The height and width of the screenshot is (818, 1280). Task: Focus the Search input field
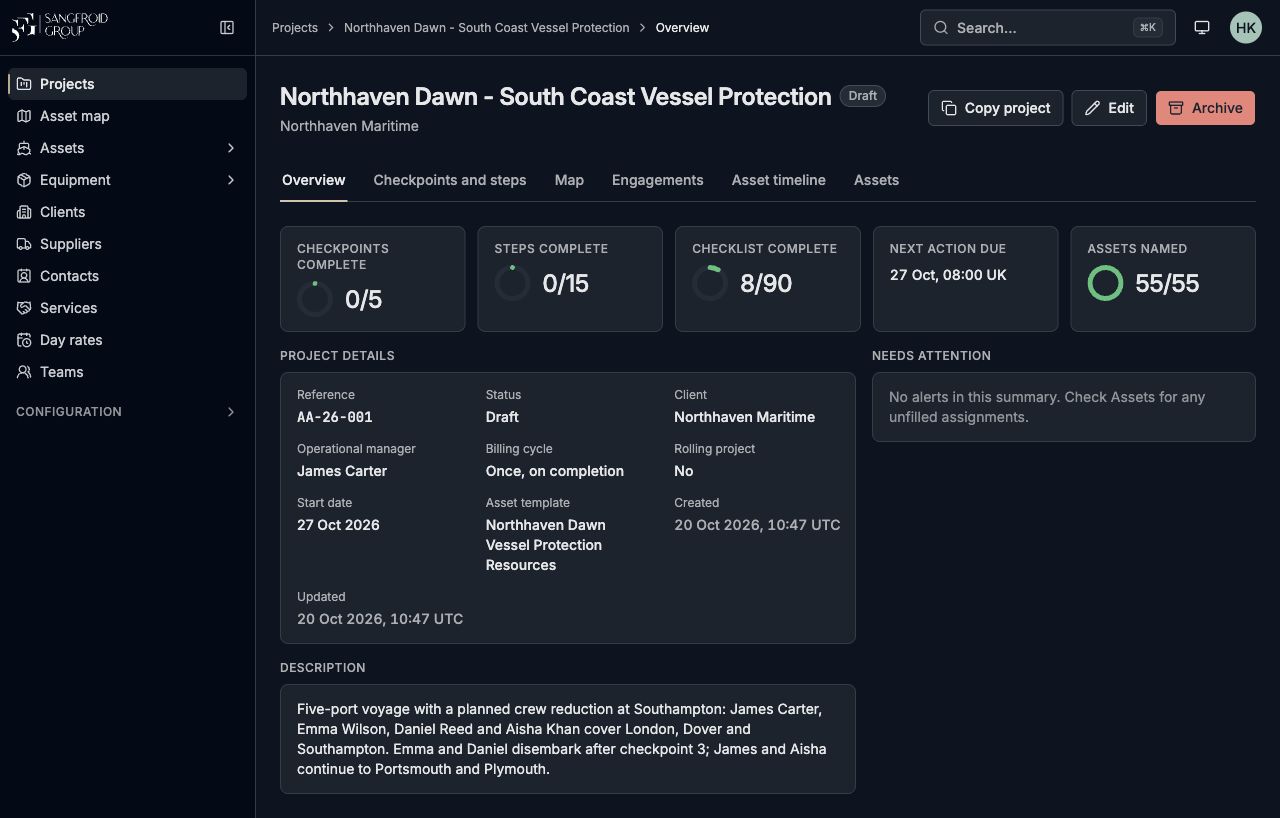click(1047, 28)
